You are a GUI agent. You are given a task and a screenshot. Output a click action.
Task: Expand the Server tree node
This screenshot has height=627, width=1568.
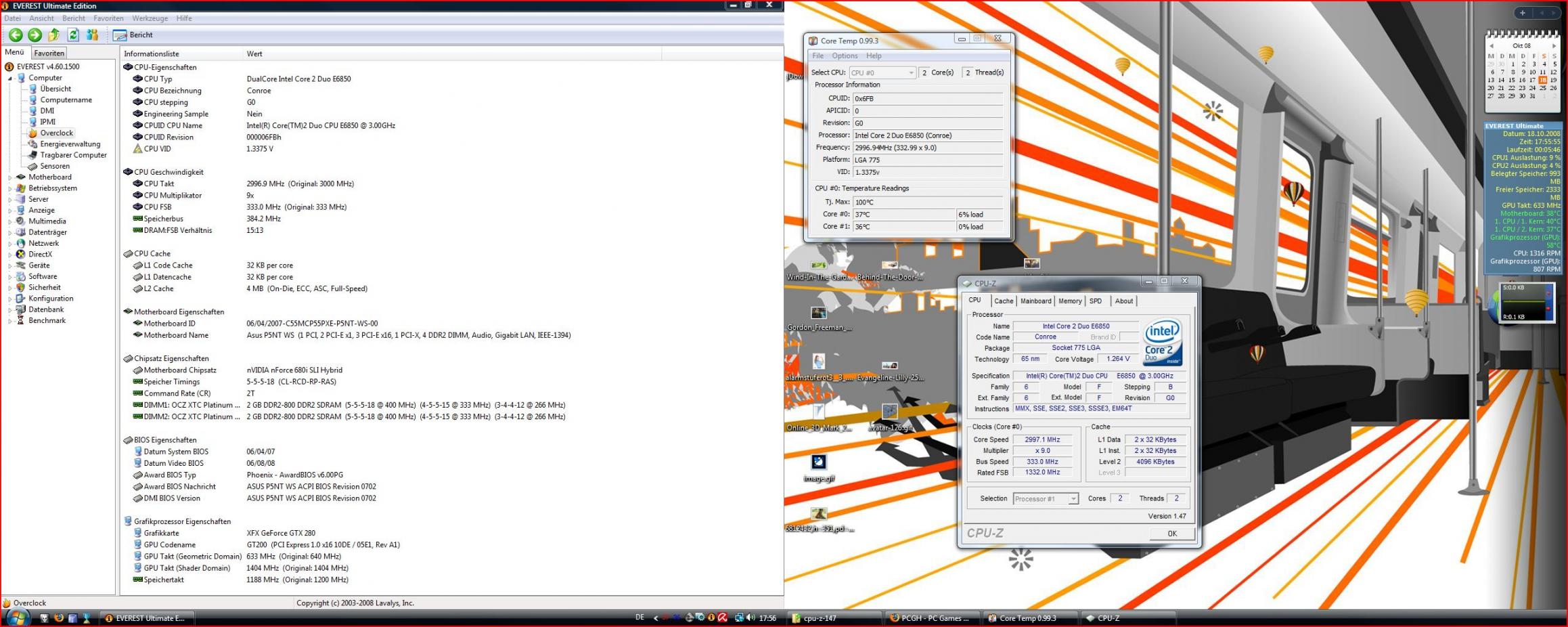[10, 199]
